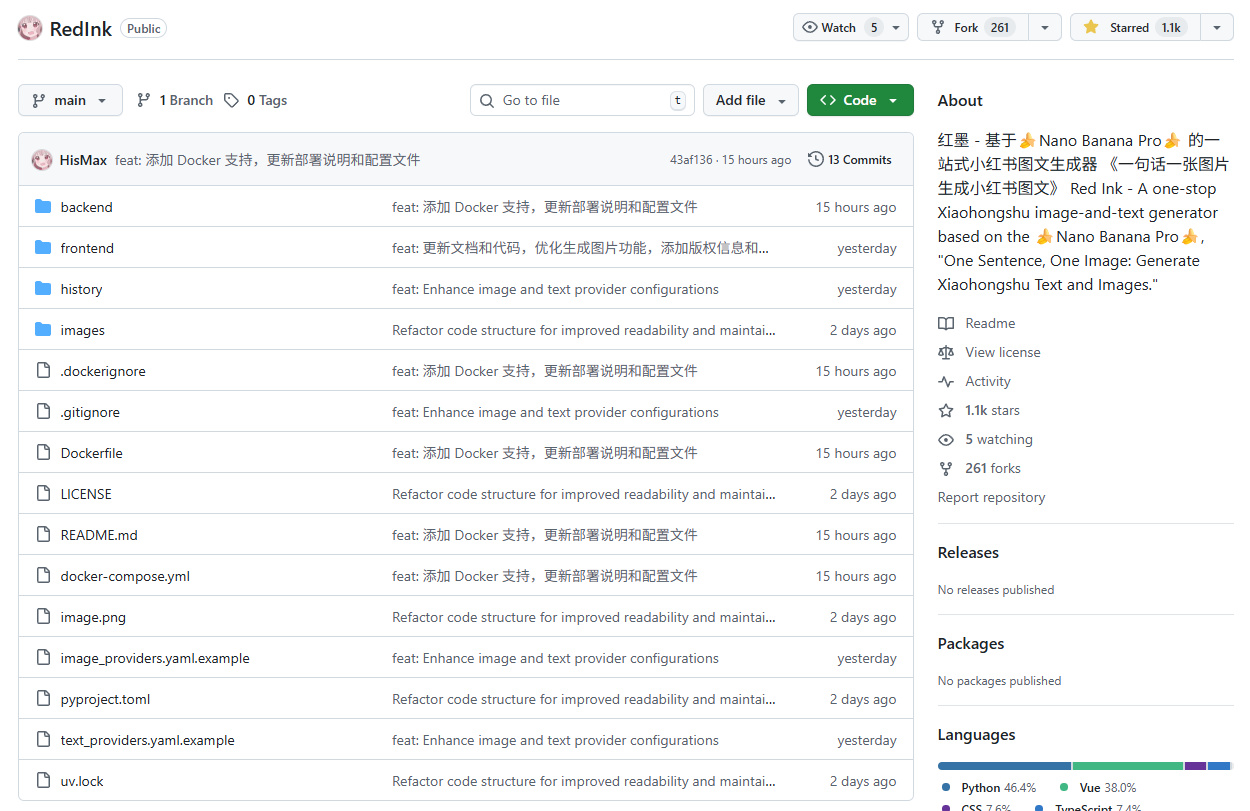Viewport: 1250px width, 811px height.
Task: Click the frontend folder icon
Action: [43, 248]
